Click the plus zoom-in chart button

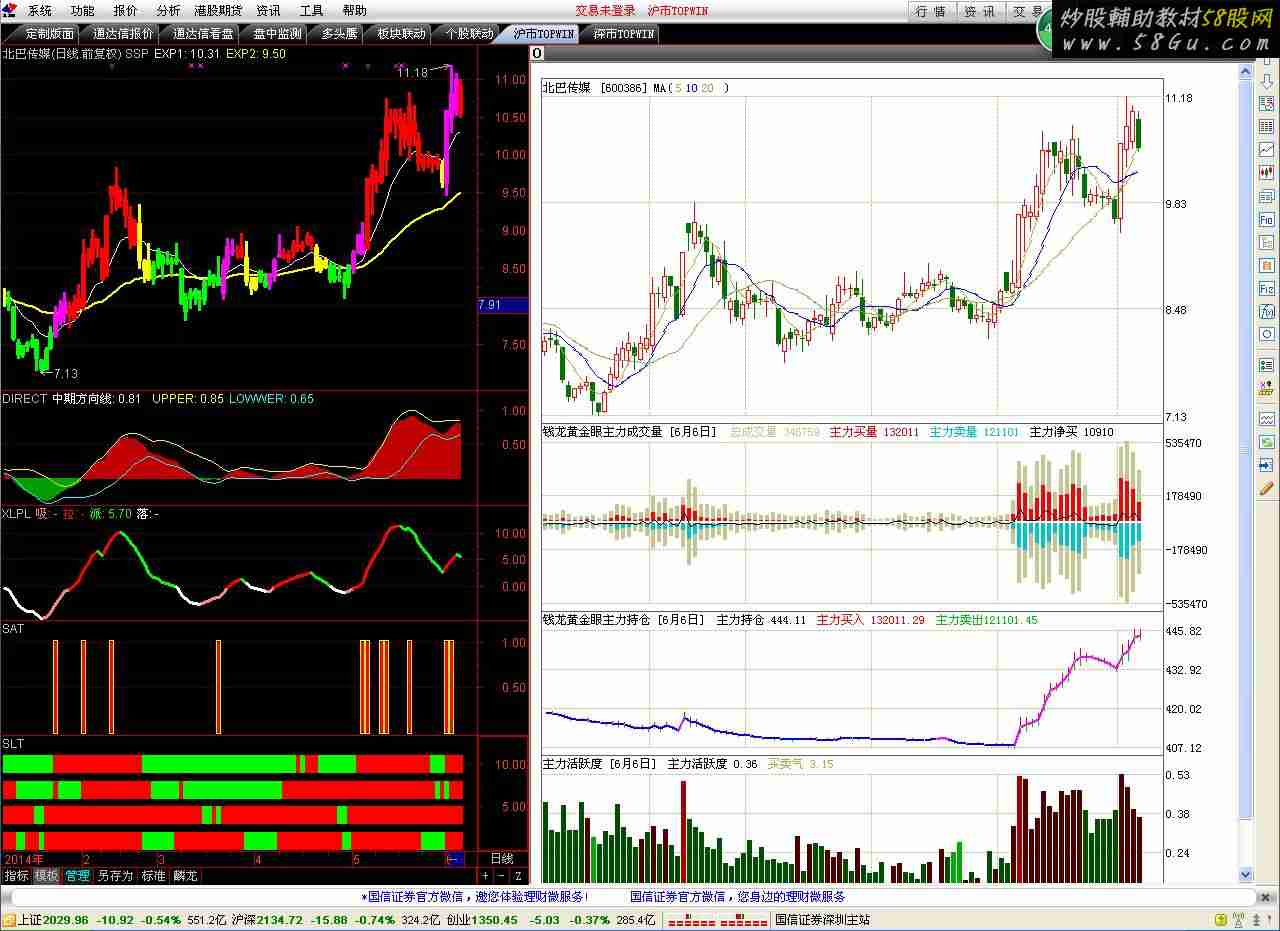[x=485, y=876]
